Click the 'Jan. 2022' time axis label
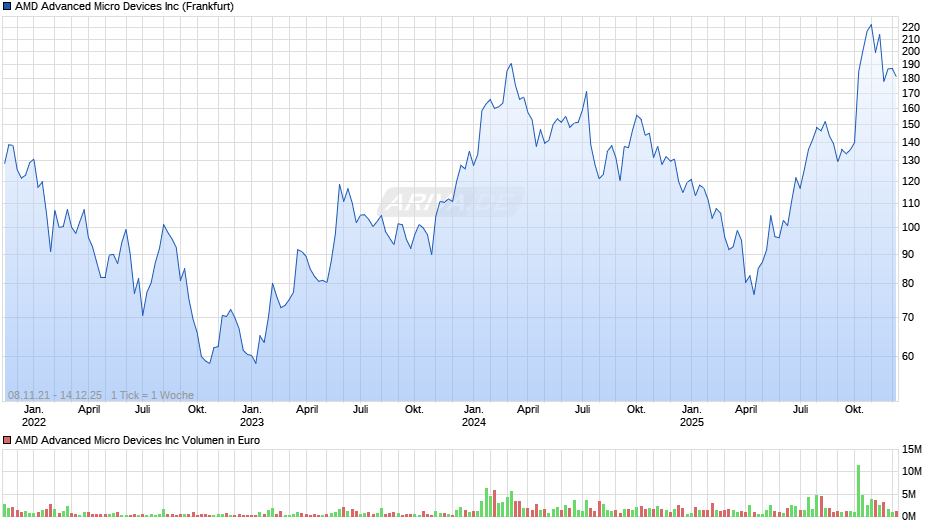Screen dimensions: 940x526 (x=34, y=416)
